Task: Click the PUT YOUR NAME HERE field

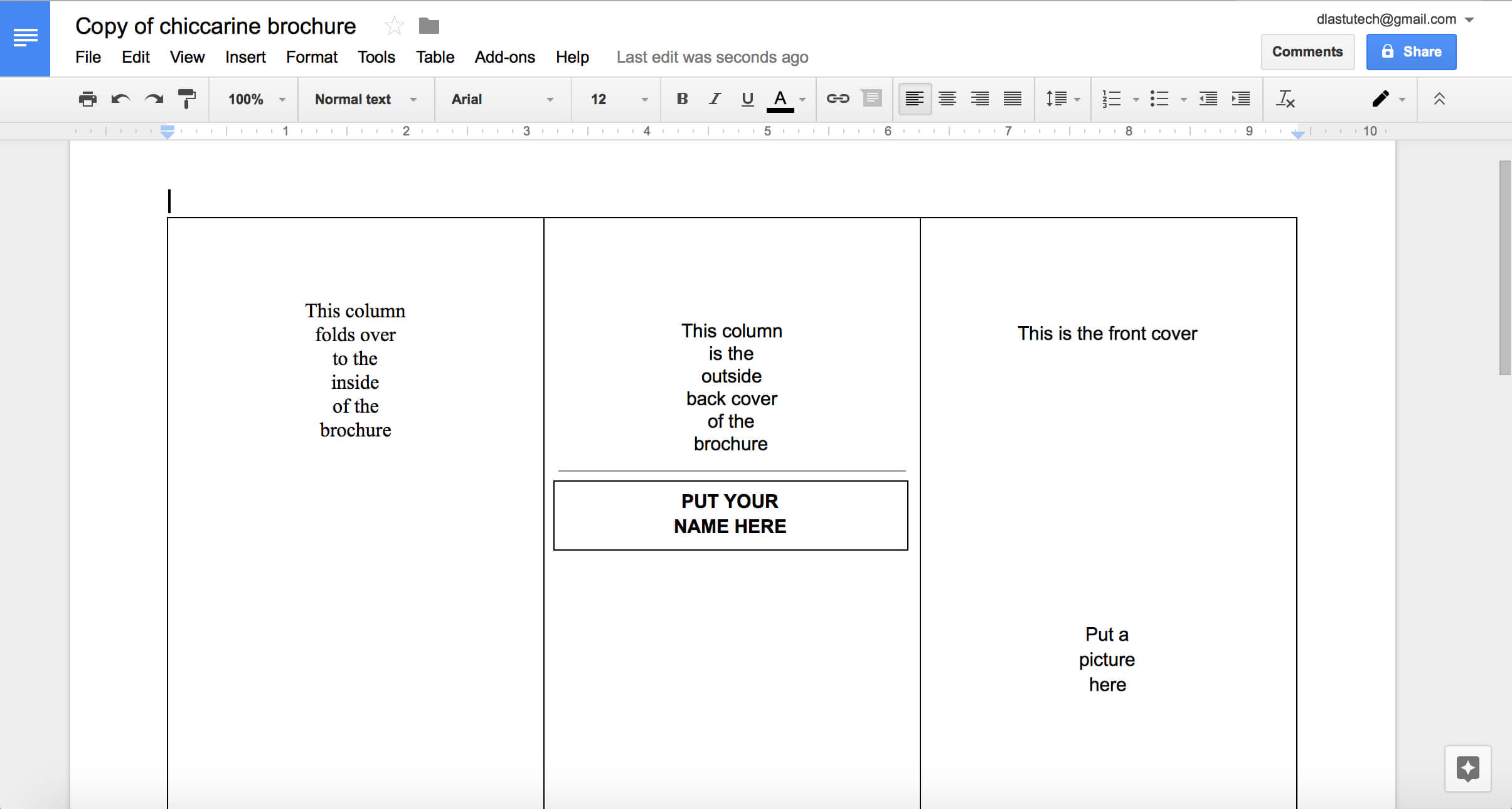Action: tap(730, 514)
